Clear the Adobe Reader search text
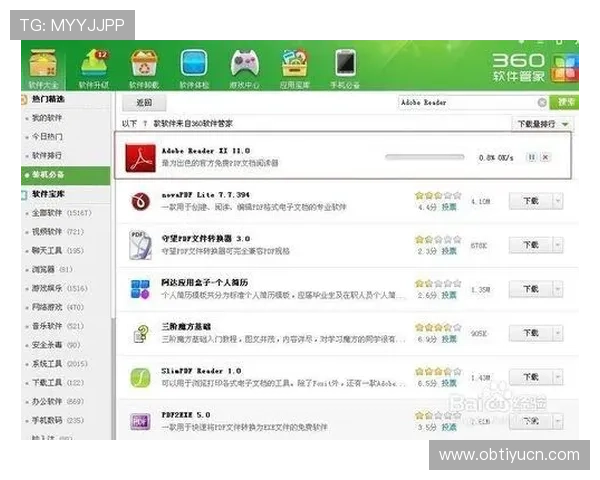 tap(542, 102)
